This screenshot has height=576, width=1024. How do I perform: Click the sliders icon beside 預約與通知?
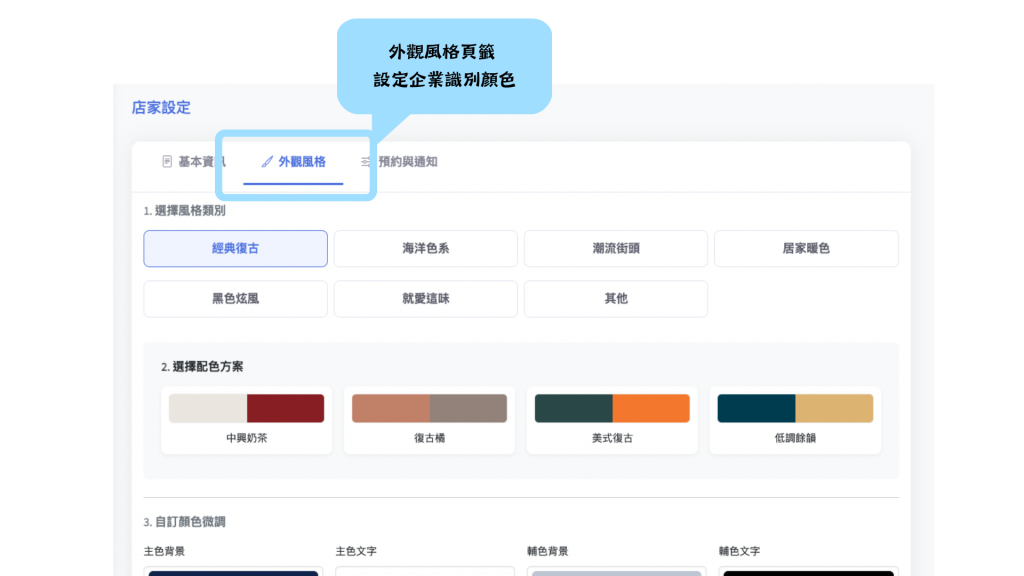[366, 161]
